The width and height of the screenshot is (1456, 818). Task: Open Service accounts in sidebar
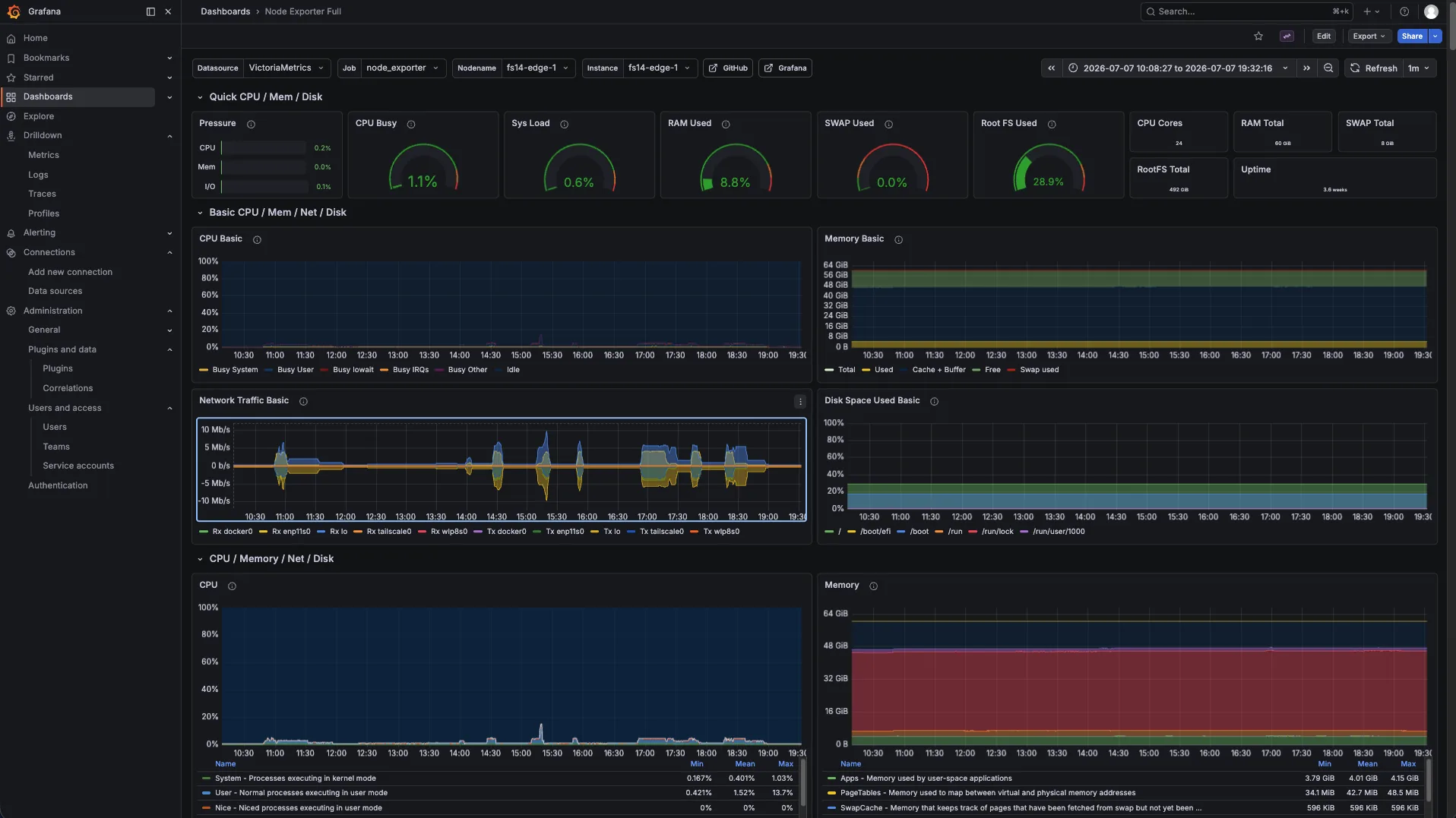tap(78, 466)
